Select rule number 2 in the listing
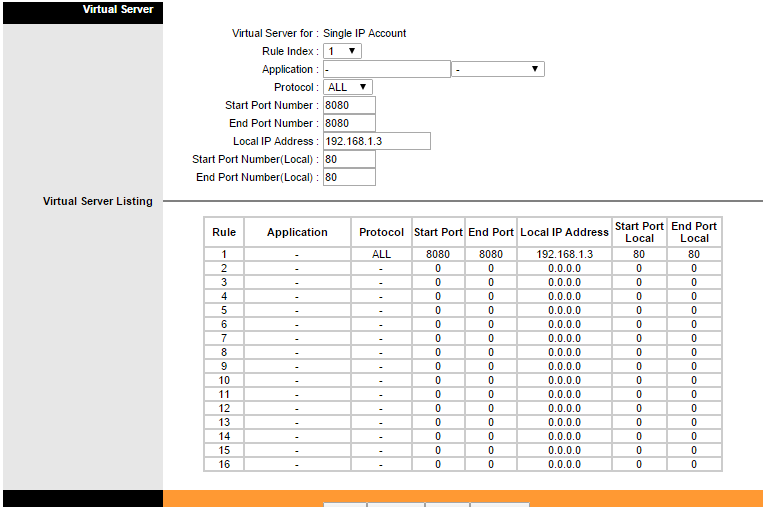 pos(224,268)
